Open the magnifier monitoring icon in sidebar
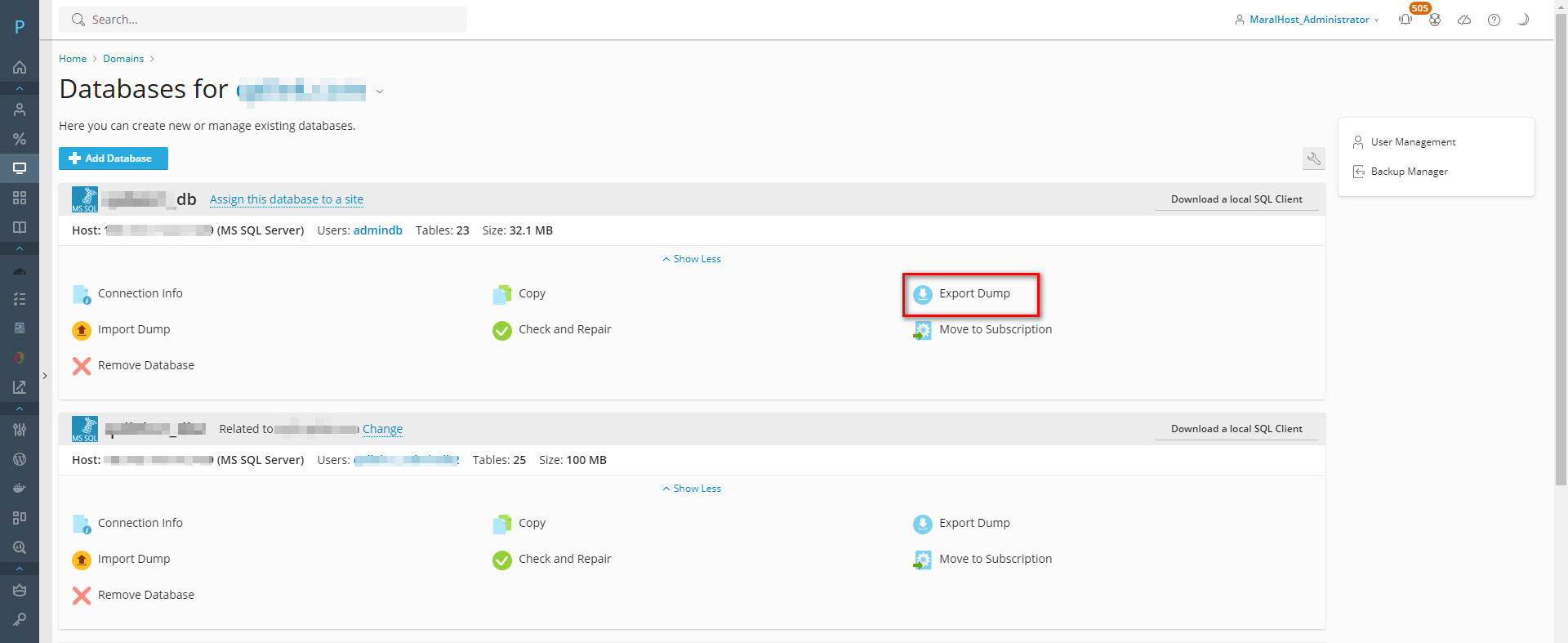 coord(20,547)
